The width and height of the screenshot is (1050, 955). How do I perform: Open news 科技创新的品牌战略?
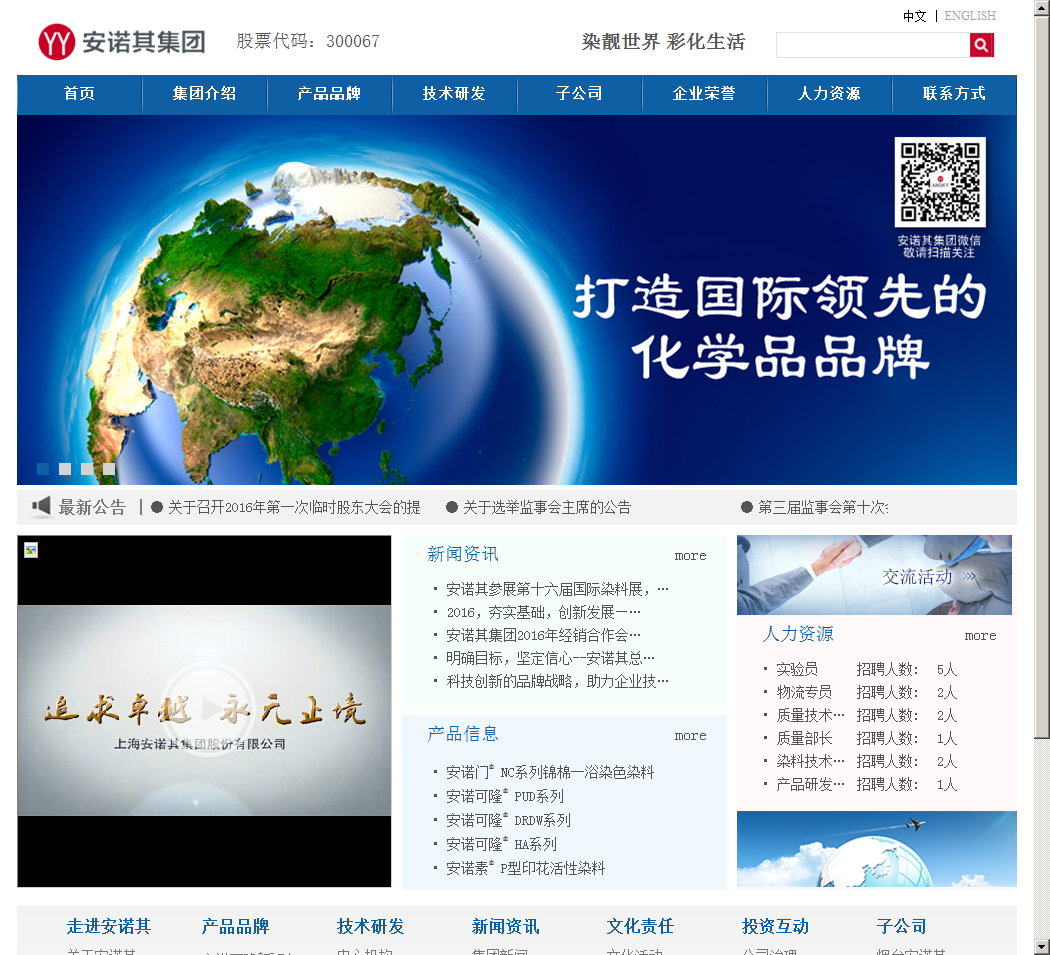[557, 681]
